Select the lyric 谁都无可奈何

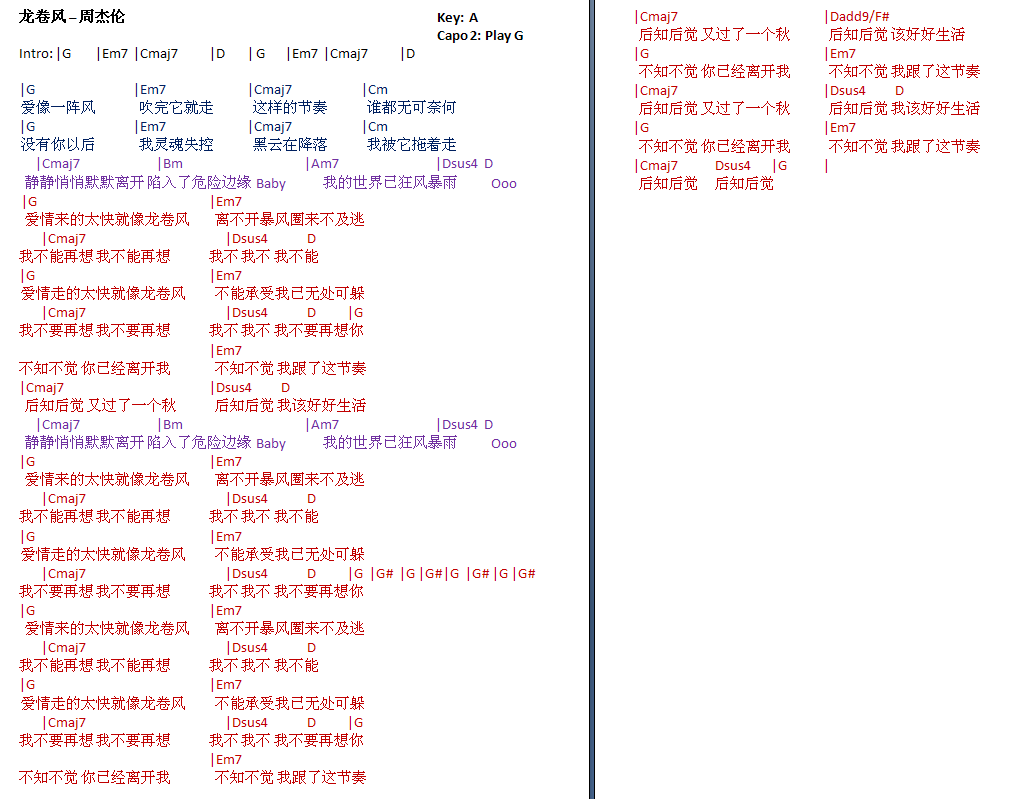[x=411, y=107]
